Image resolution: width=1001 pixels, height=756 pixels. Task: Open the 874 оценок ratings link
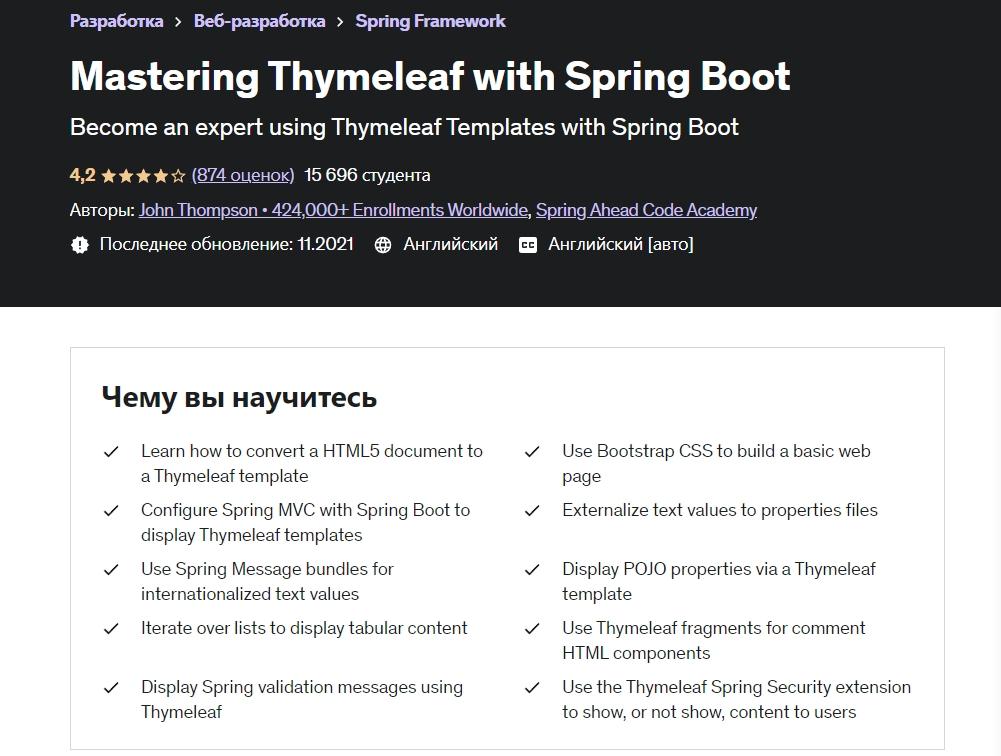coord(243,175)
